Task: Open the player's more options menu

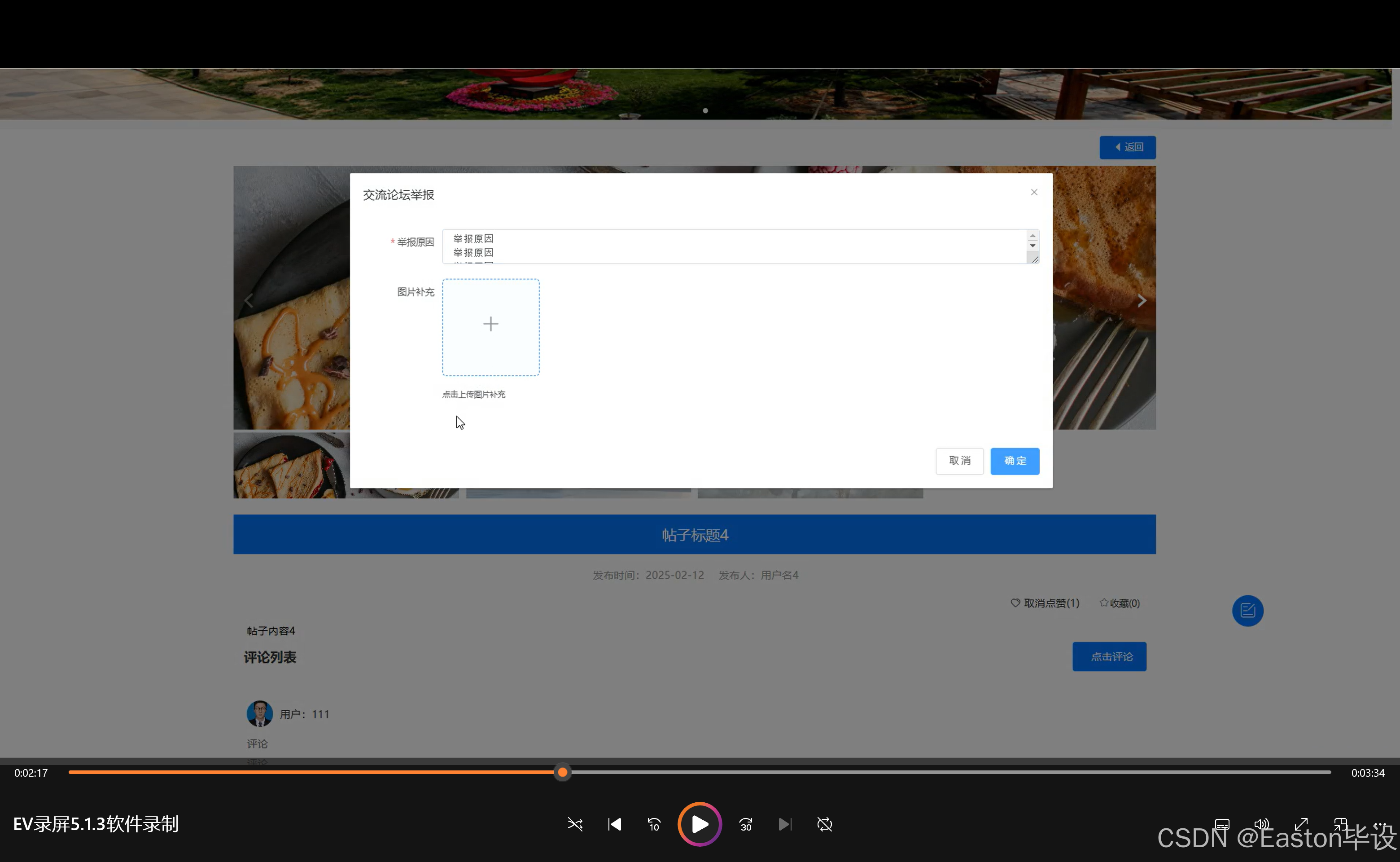Action: [x=1379, y=824]
